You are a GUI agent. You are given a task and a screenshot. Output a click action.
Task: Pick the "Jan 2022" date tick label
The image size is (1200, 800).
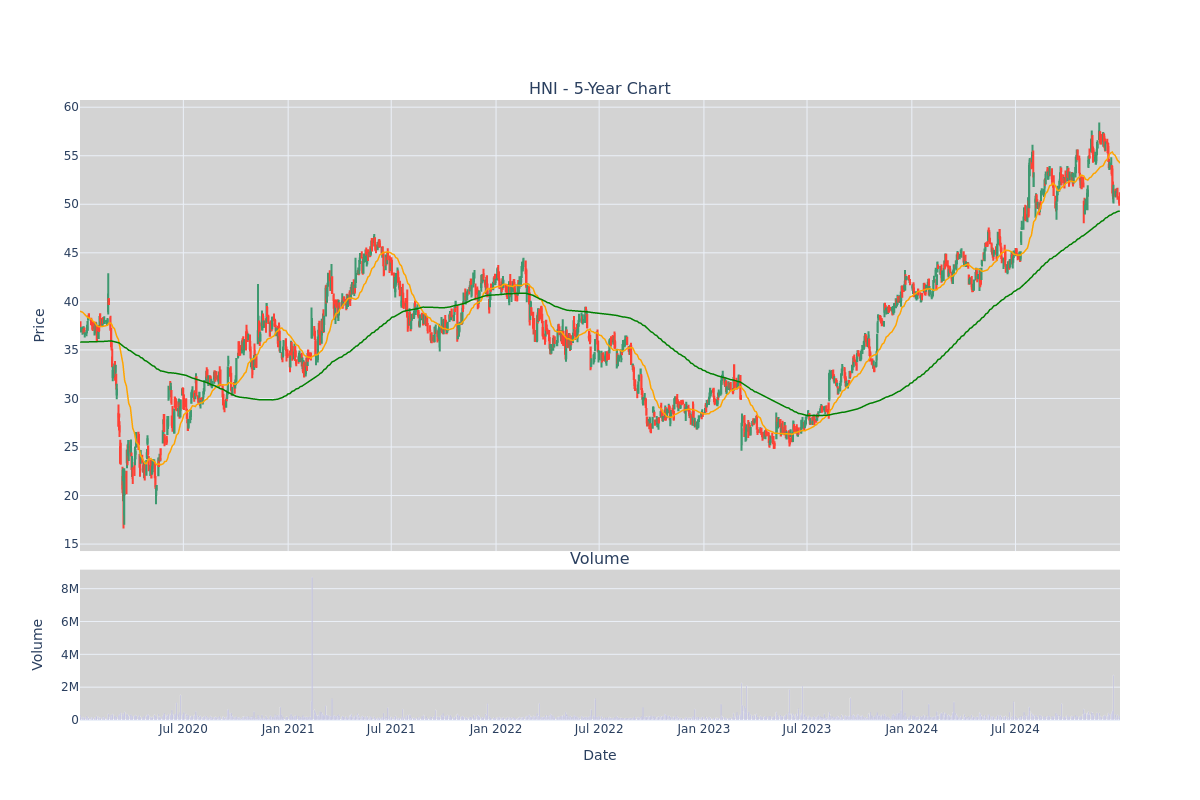coord(496,729)
